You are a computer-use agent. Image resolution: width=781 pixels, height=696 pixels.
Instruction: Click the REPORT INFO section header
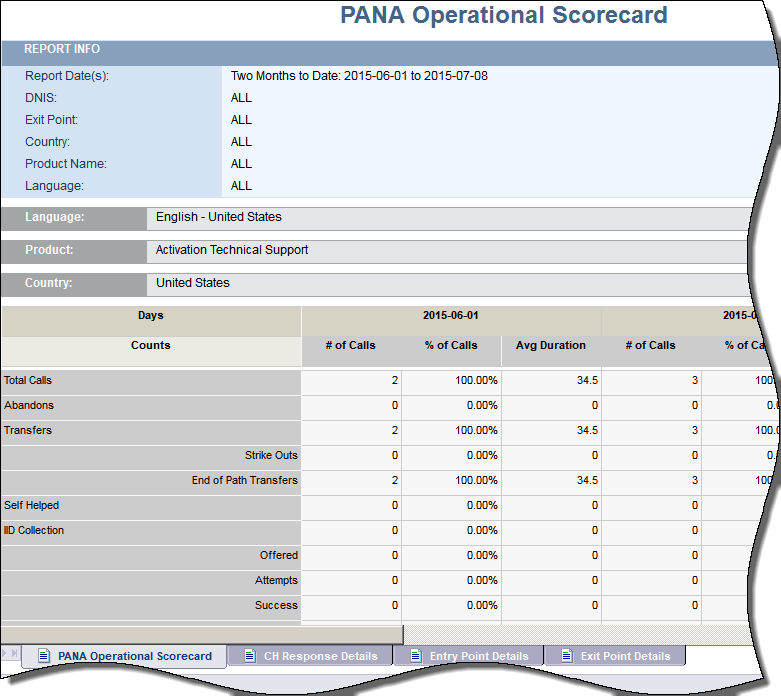point(62,49)
